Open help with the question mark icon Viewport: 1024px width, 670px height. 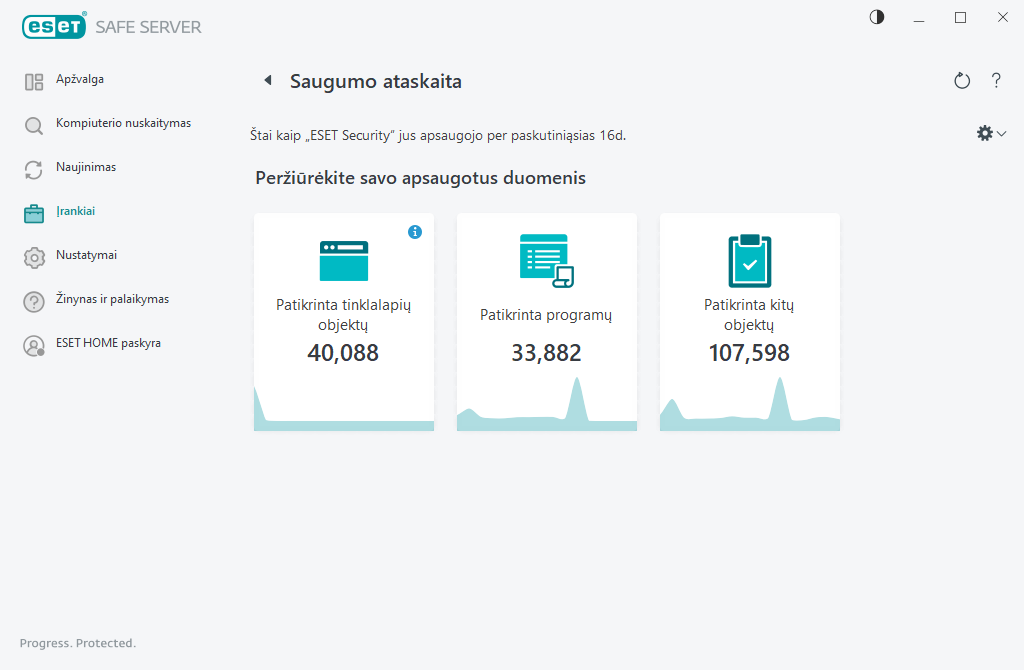point(996,80)
